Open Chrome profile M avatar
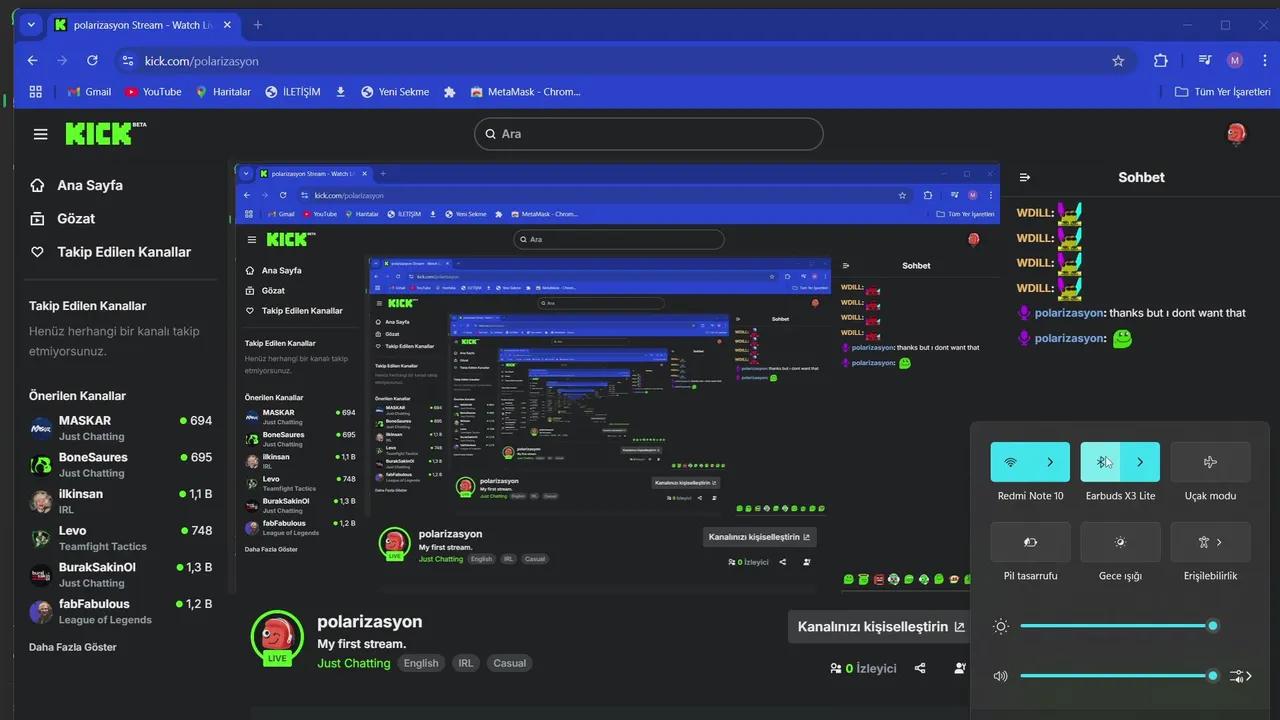1280x720 pixels. pos(1235,61)
